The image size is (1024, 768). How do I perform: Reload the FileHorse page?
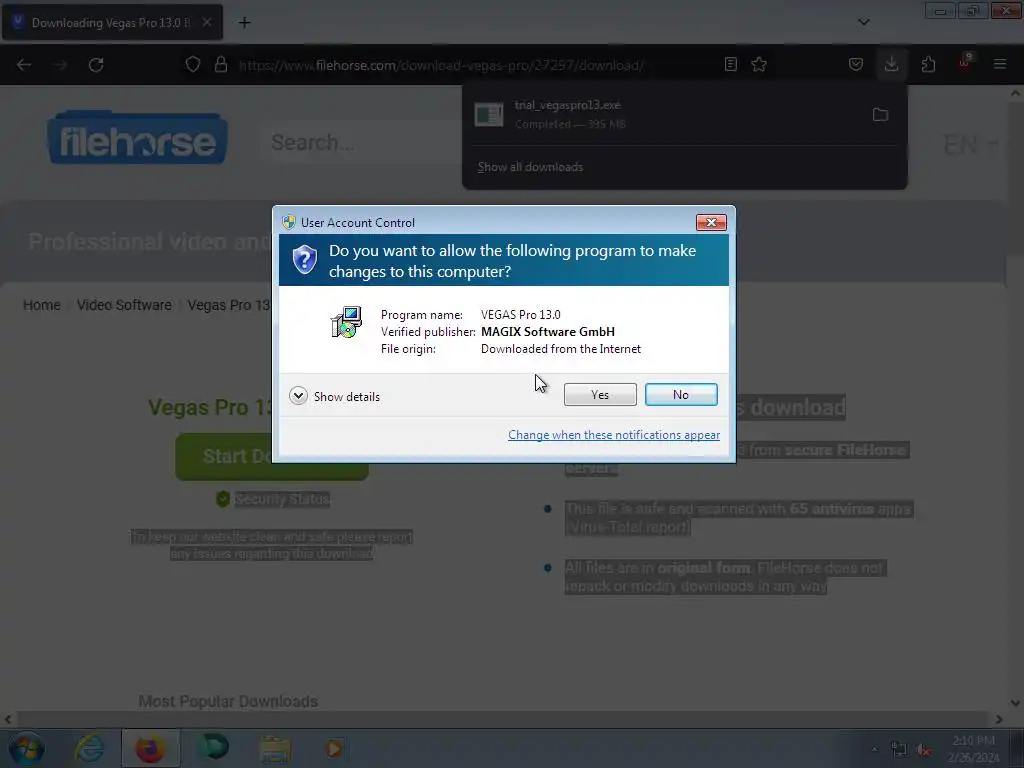click(96, 65)
